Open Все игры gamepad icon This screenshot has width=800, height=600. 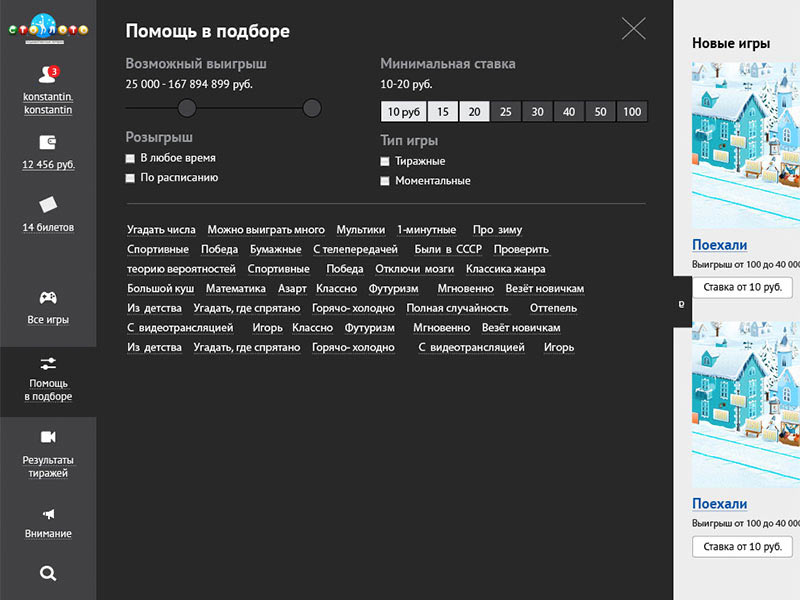tap(48, 297)
